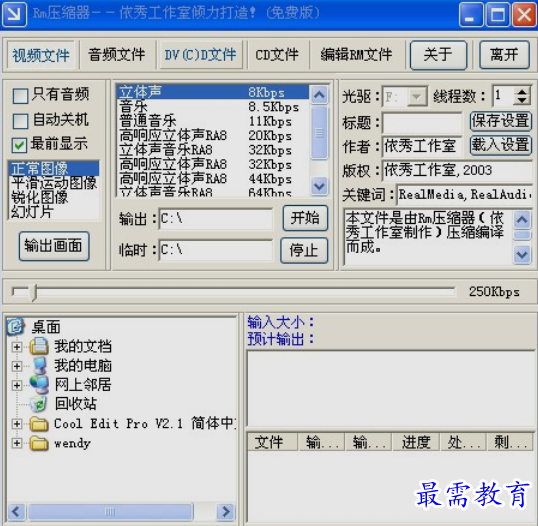Image resolution: width=538 pixels, height=526 pixels.
Task: Select 平滑运动图像 image mode
Action: click(x=54, y=183)
